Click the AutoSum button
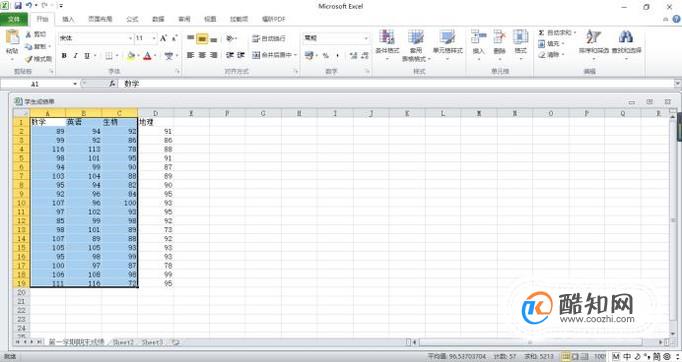This screenshot has height=362, width=682. click(x=556, y=33)
